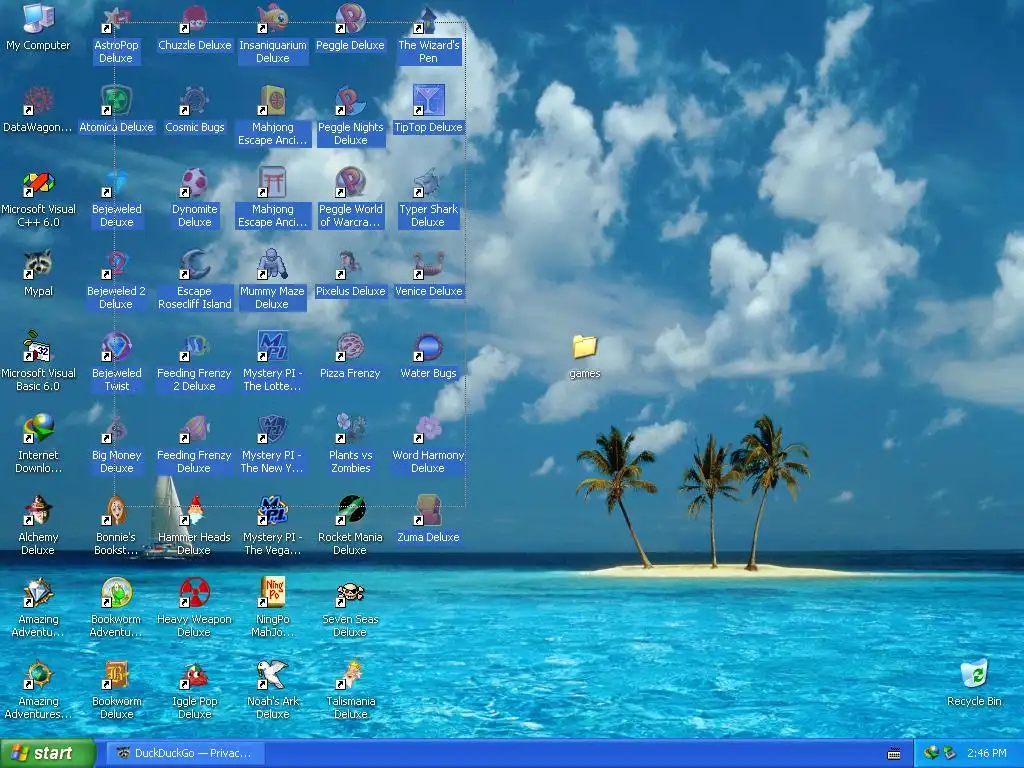The height and width of the screenshot is (768, 1024).
Task: Open the Recycle Bin
Action: click(974, 674)
